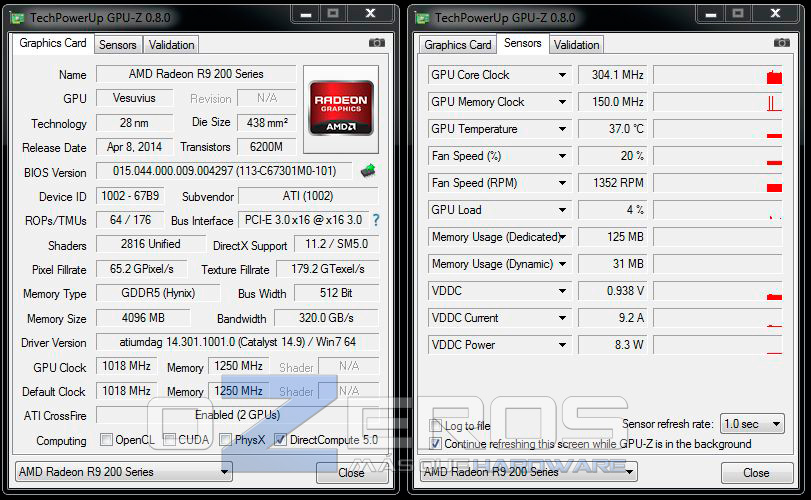Viewport: 811px width, 500px height.
Task: Open the Memory Usage (Dynamic) dropdown
Action: coord(562,264)
